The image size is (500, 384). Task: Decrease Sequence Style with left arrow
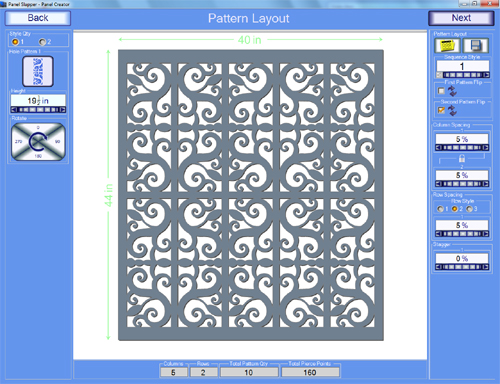[x=440, y=75]
